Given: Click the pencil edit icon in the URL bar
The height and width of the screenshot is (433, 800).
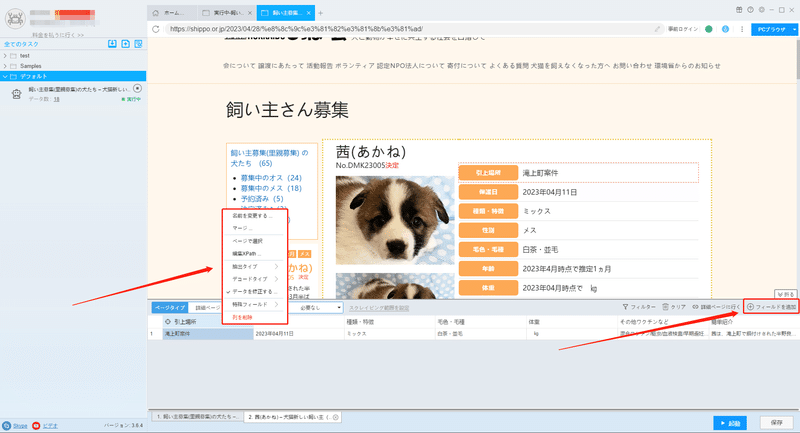Looking at the screenshot, I should (657, 29).
